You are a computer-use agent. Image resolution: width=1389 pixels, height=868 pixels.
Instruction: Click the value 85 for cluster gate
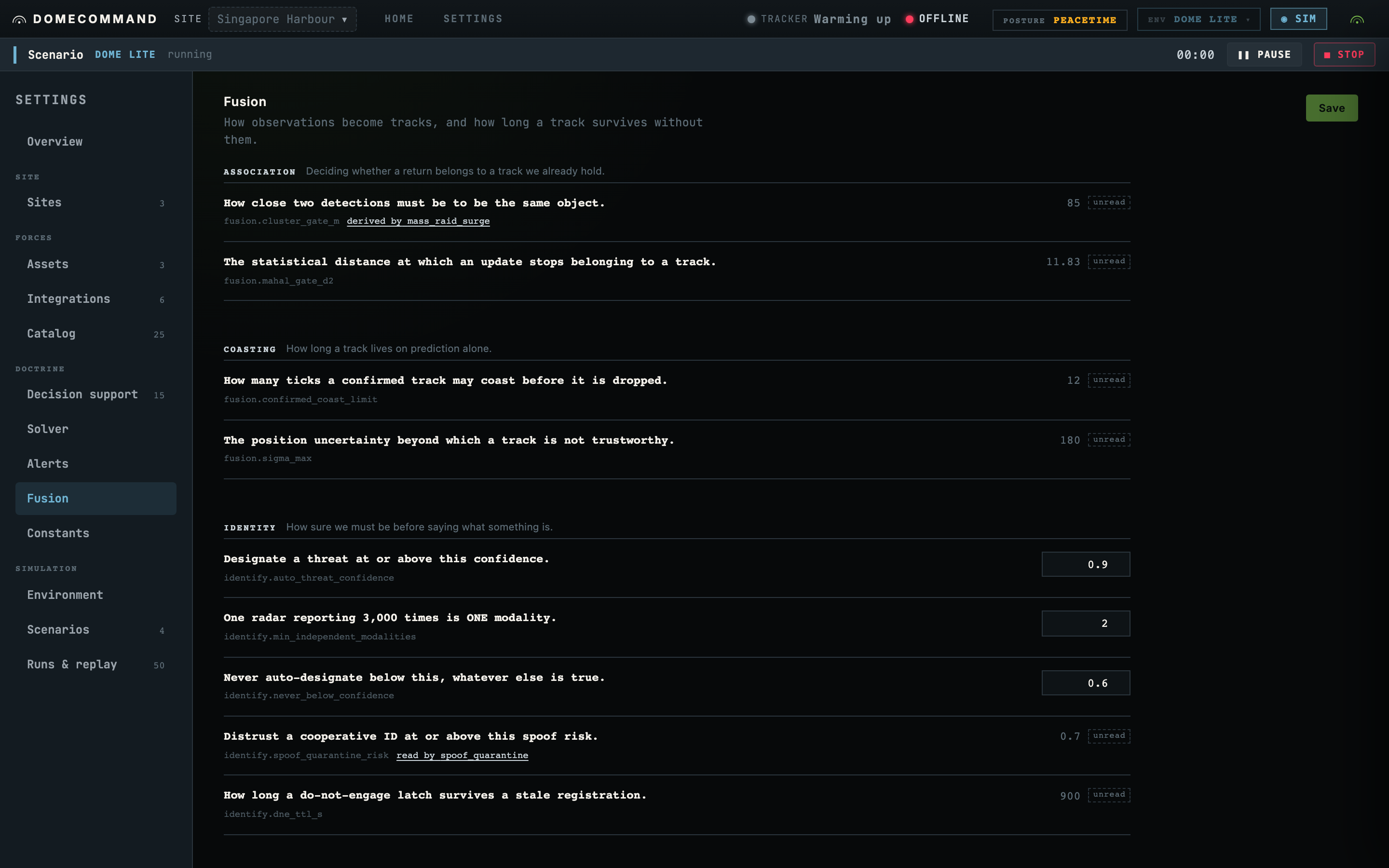click(x=1073, y=203)
